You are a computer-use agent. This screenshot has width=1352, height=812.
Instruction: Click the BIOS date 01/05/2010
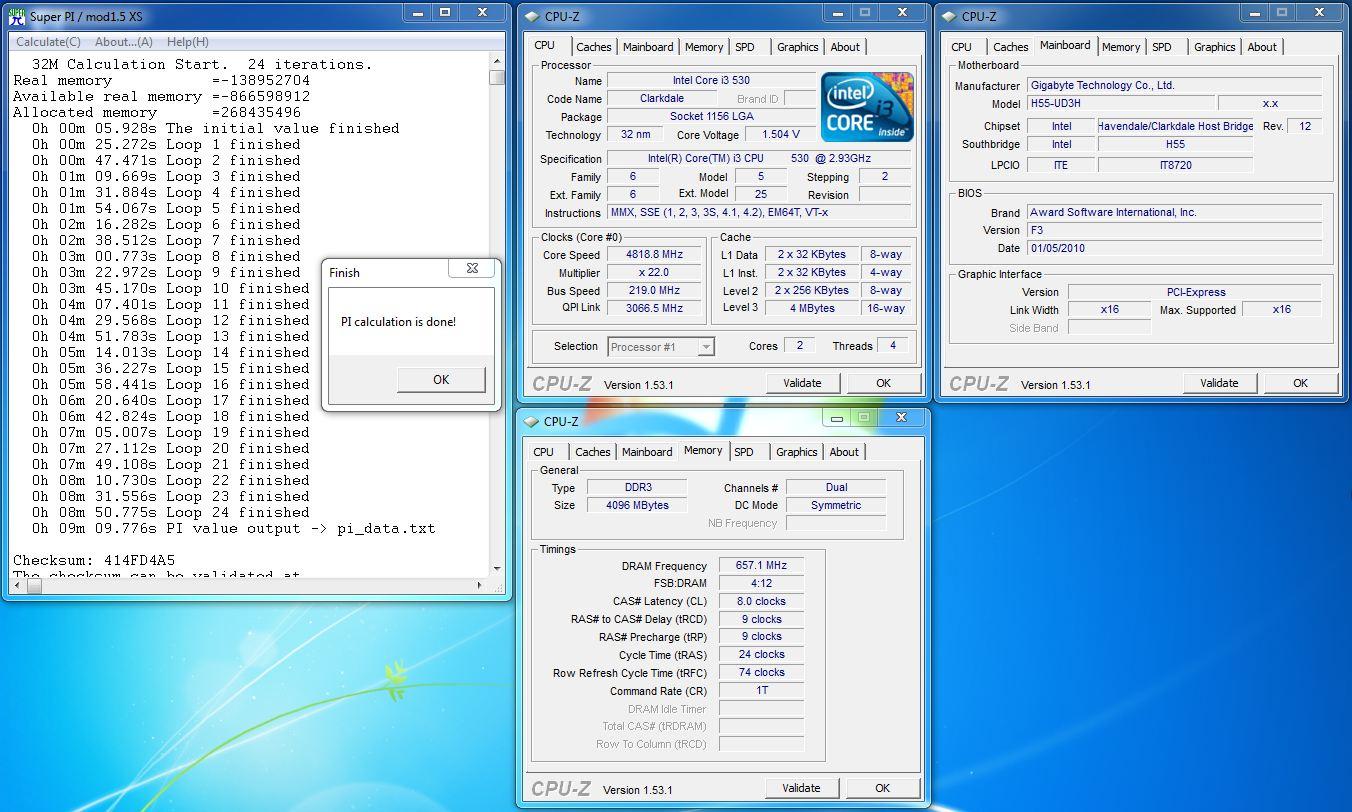pyautogui.click(x=1174, y=248)
